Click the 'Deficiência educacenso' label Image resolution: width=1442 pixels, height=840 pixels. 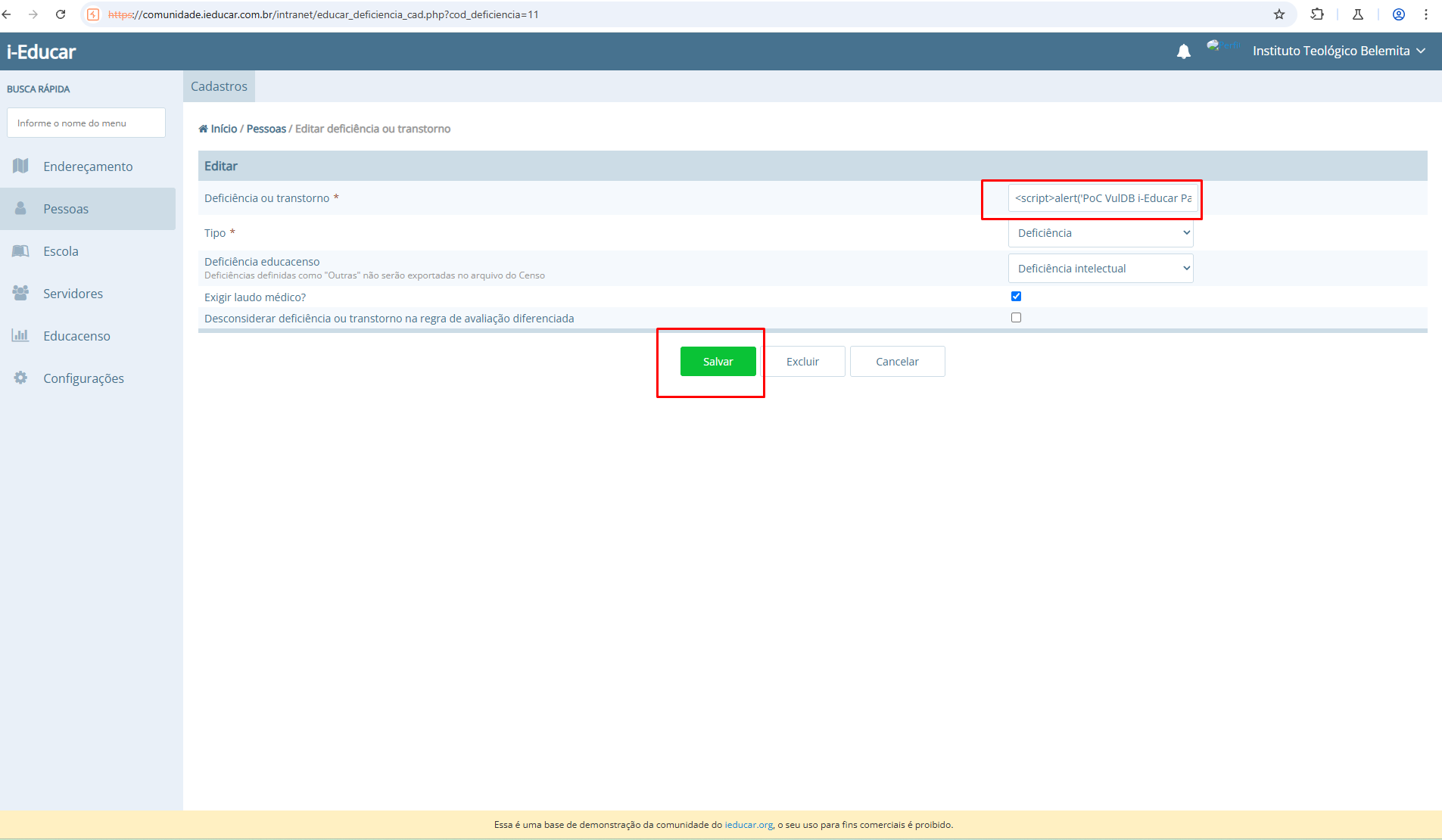pos(262,262)
